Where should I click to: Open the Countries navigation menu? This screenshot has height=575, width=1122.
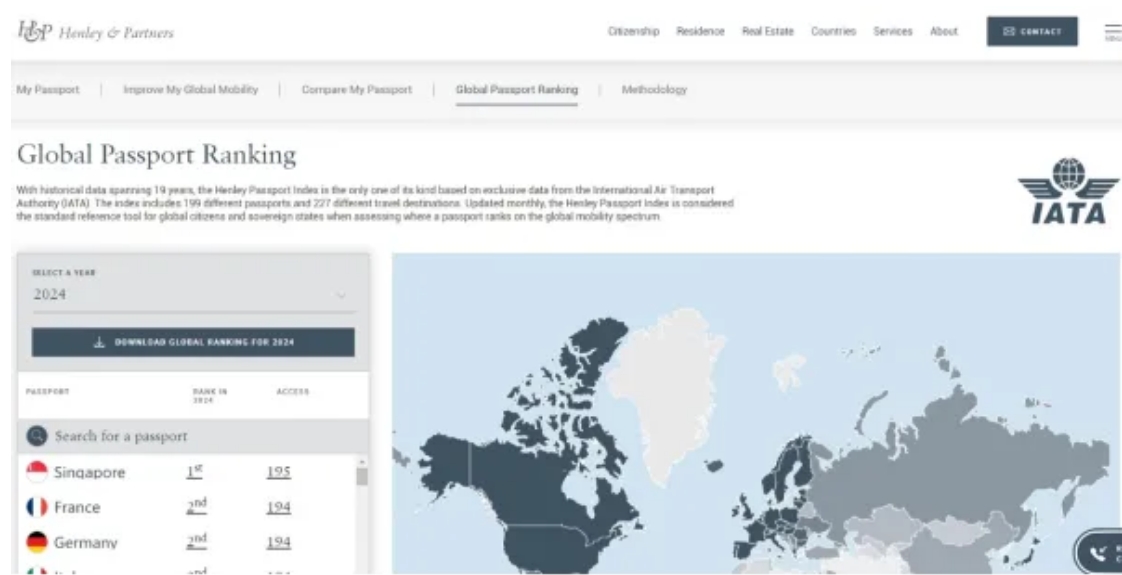[x=833, y=32]
